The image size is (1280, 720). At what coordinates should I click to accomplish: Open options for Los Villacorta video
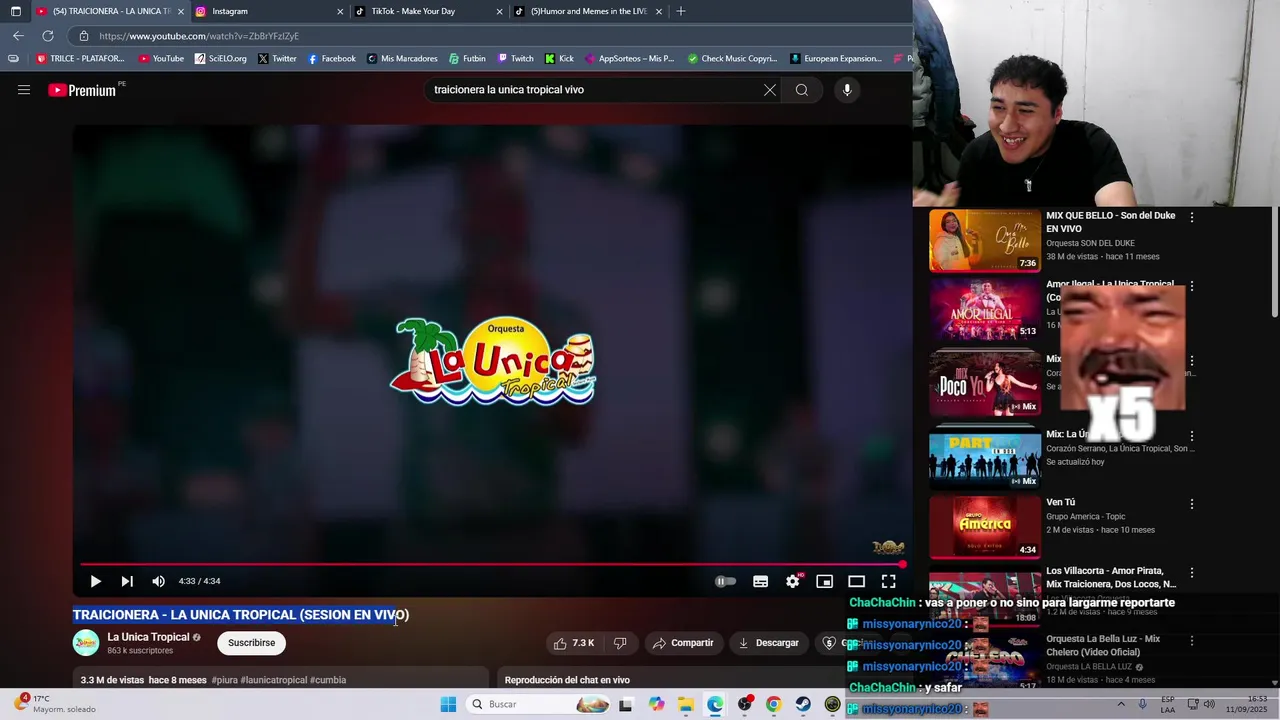1191,573
